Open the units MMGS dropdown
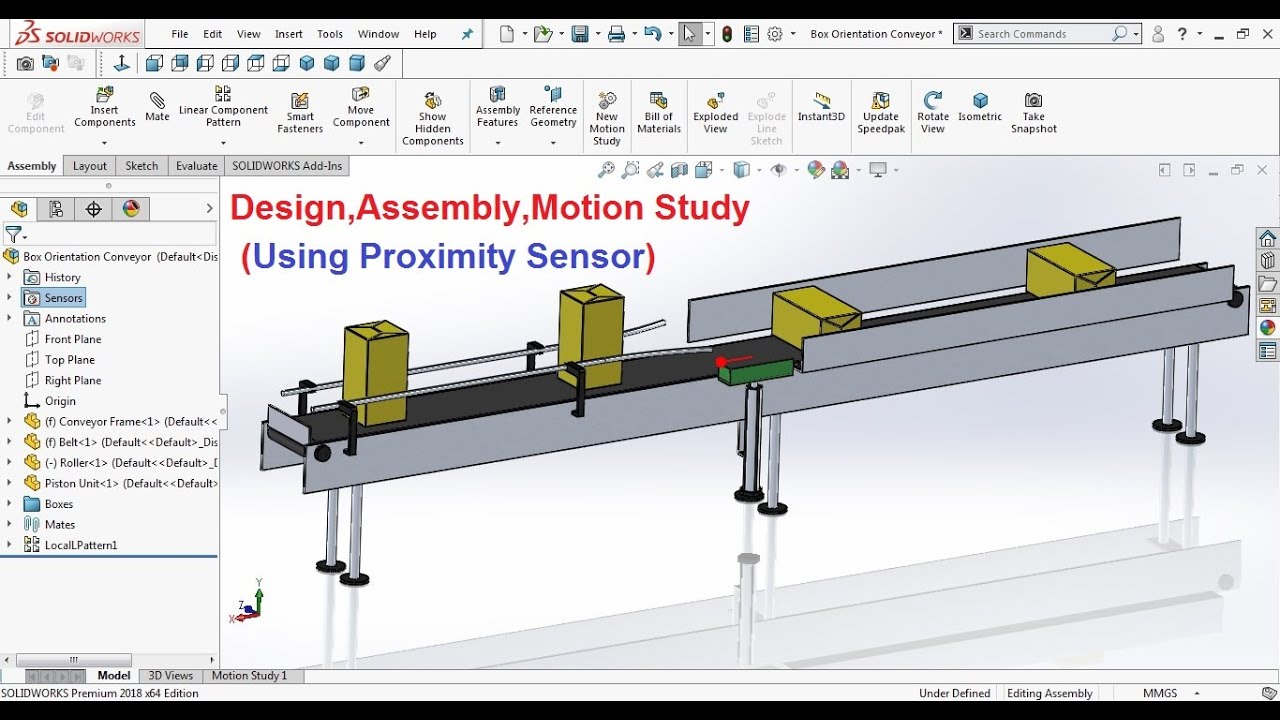 (1197, 693)
